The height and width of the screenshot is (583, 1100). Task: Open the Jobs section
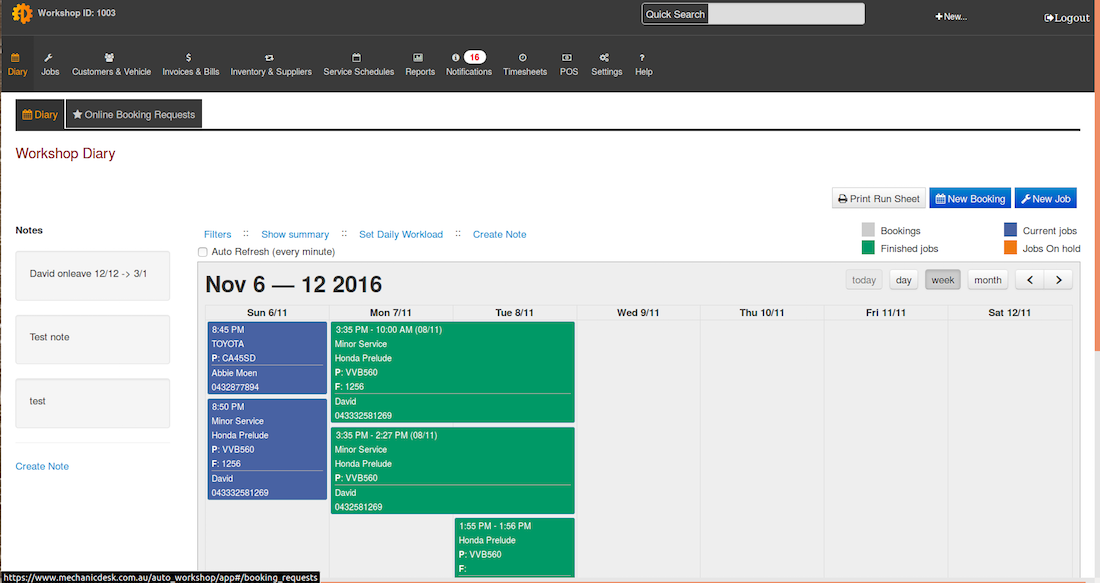[x=50, y=65]
